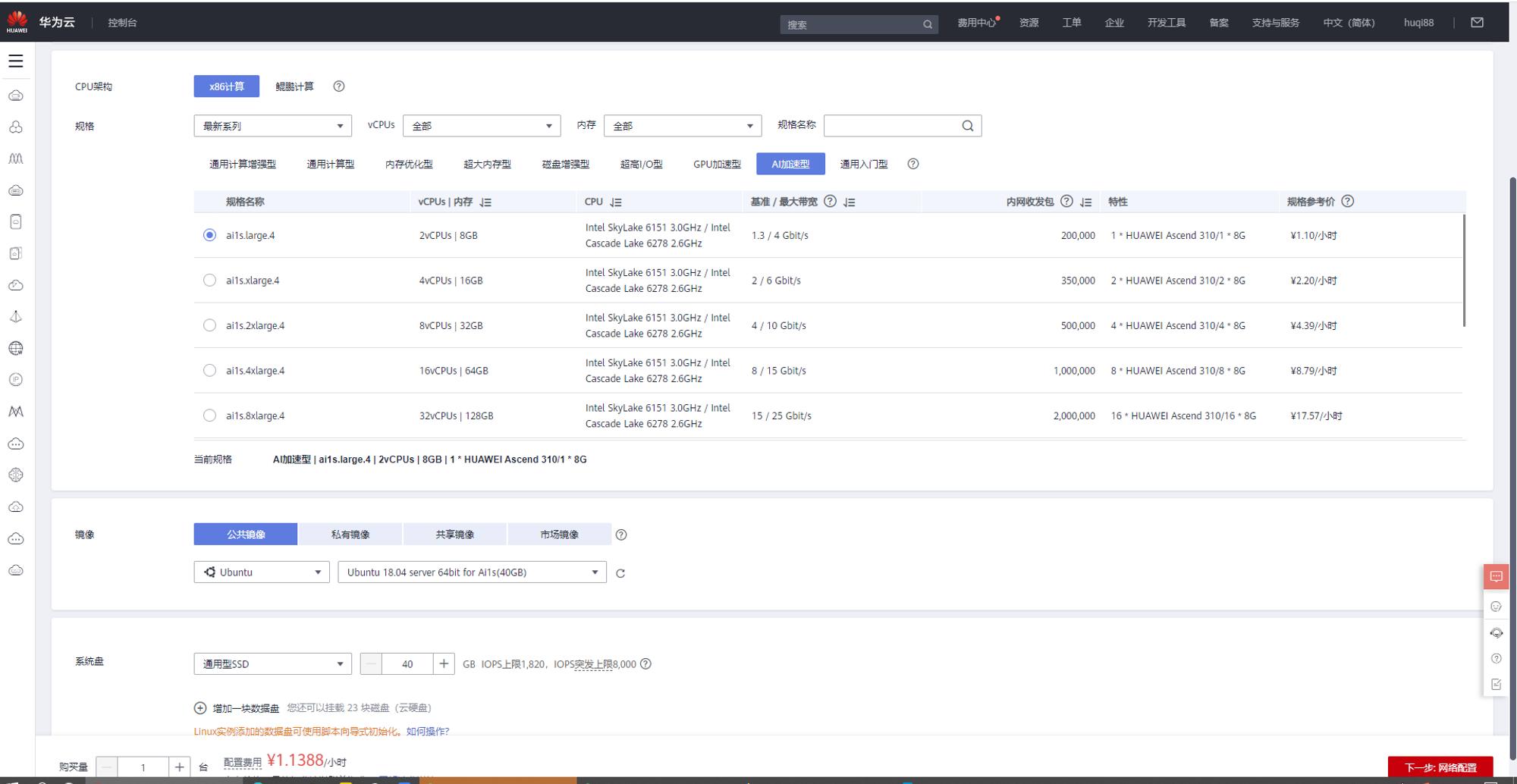Open the vCPUs 全部 filter dropdown
The width and height of the screenshot is (1517, 784).
(x=482, y=126)
